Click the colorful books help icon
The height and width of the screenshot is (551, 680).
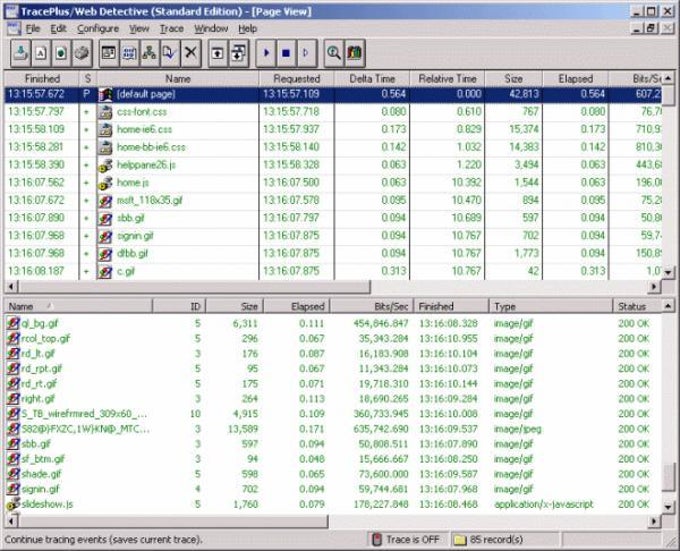pyautogui.click(x=355, y=53)
